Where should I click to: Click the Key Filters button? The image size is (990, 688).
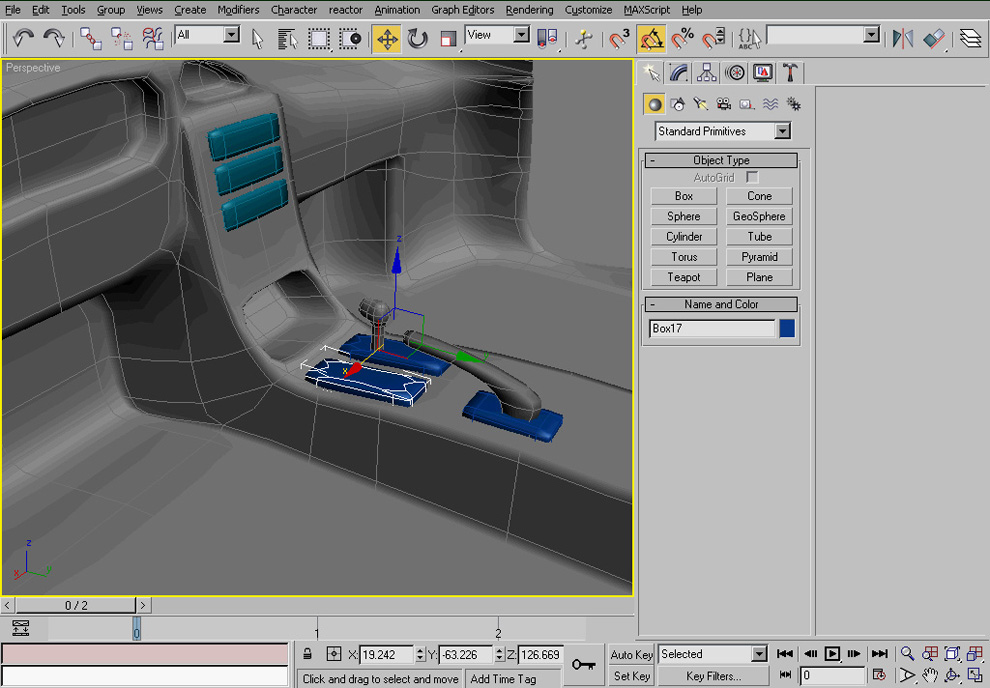(x=713, y=676)
